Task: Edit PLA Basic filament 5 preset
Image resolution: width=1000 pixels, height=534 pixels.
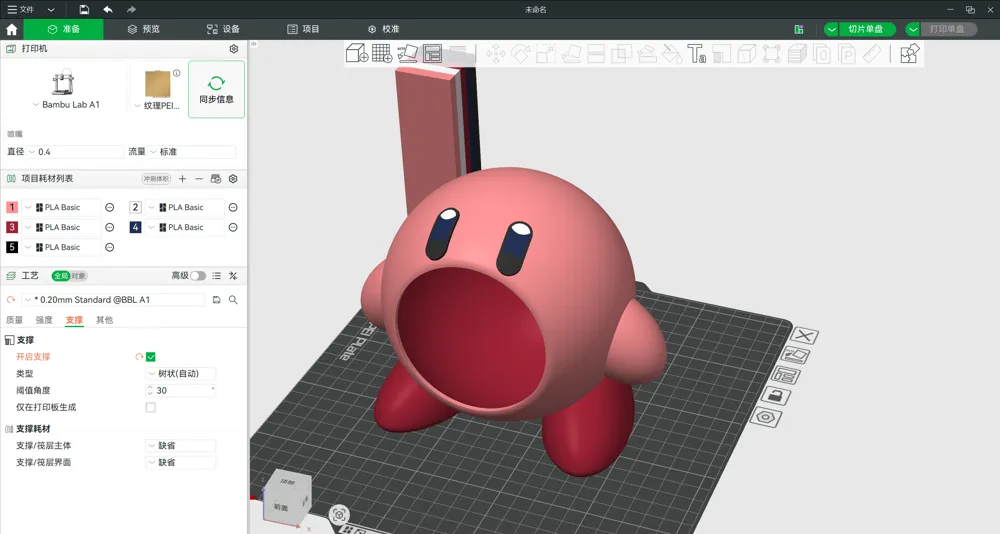Action: click(109, 248)
